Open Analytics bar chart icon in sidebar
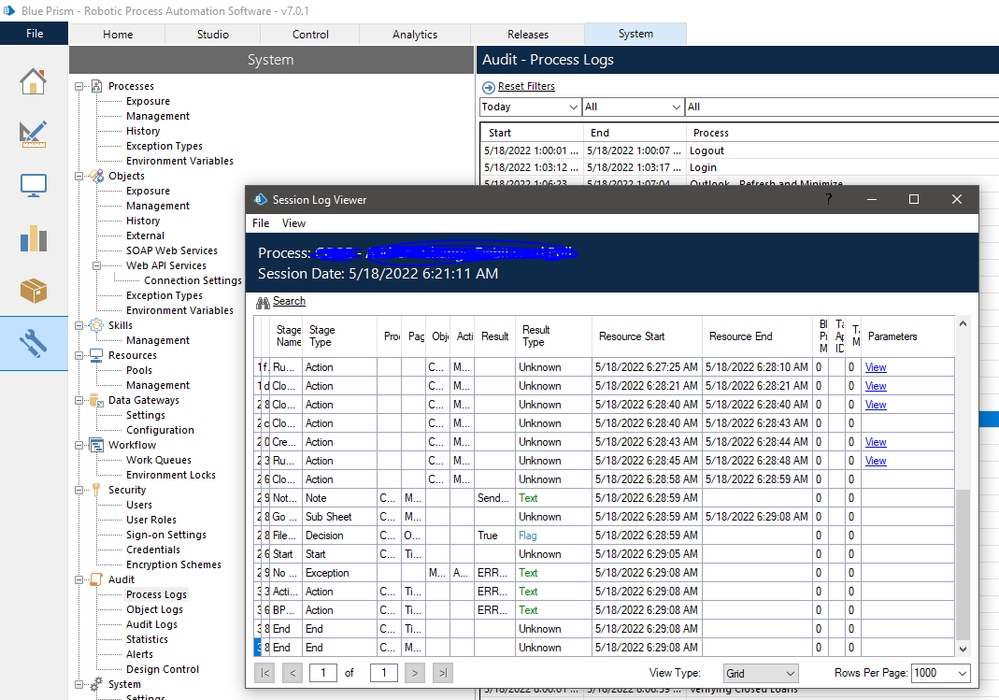The image size is (999, 700). (33, 238)
